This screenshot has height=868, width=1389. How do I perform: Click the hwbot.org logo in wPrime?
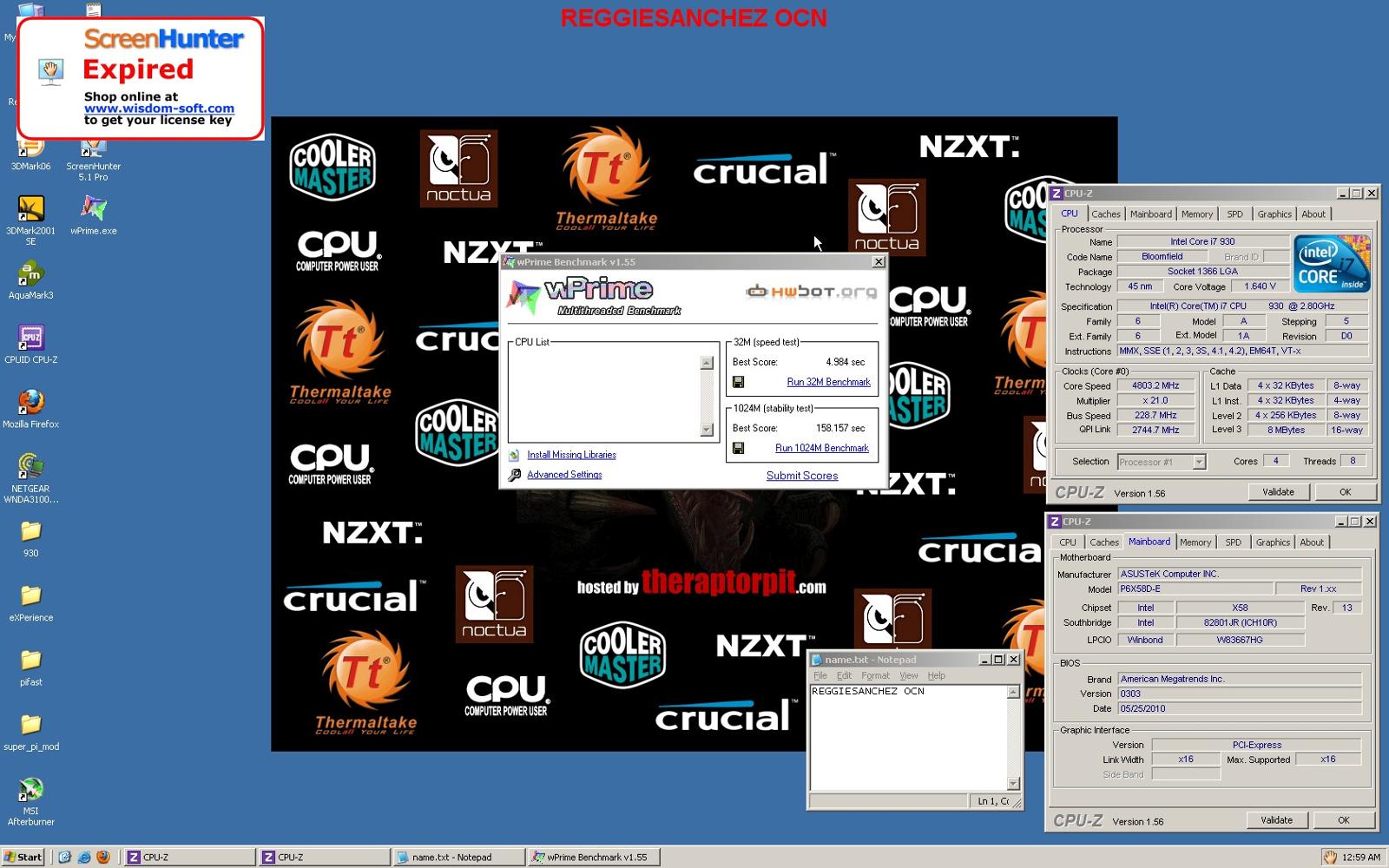(x=811, y=292)
